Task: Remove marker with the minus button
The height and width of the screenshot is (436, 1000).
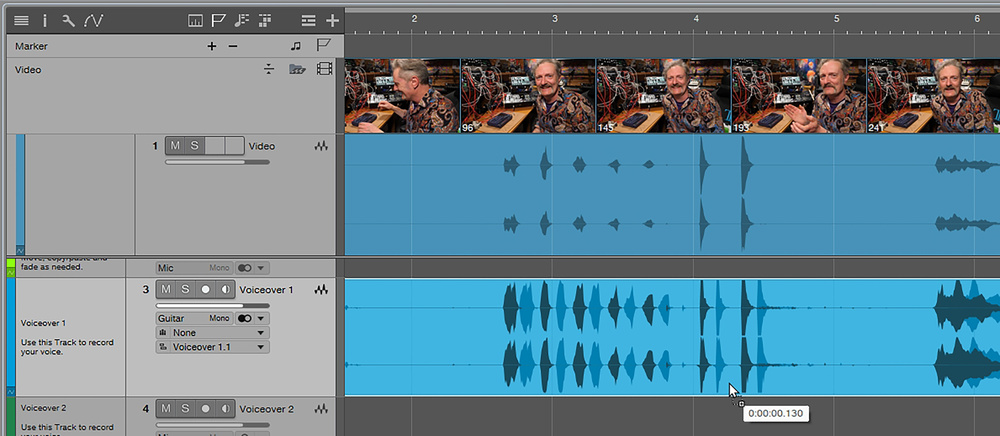Action: pos(233,46)
